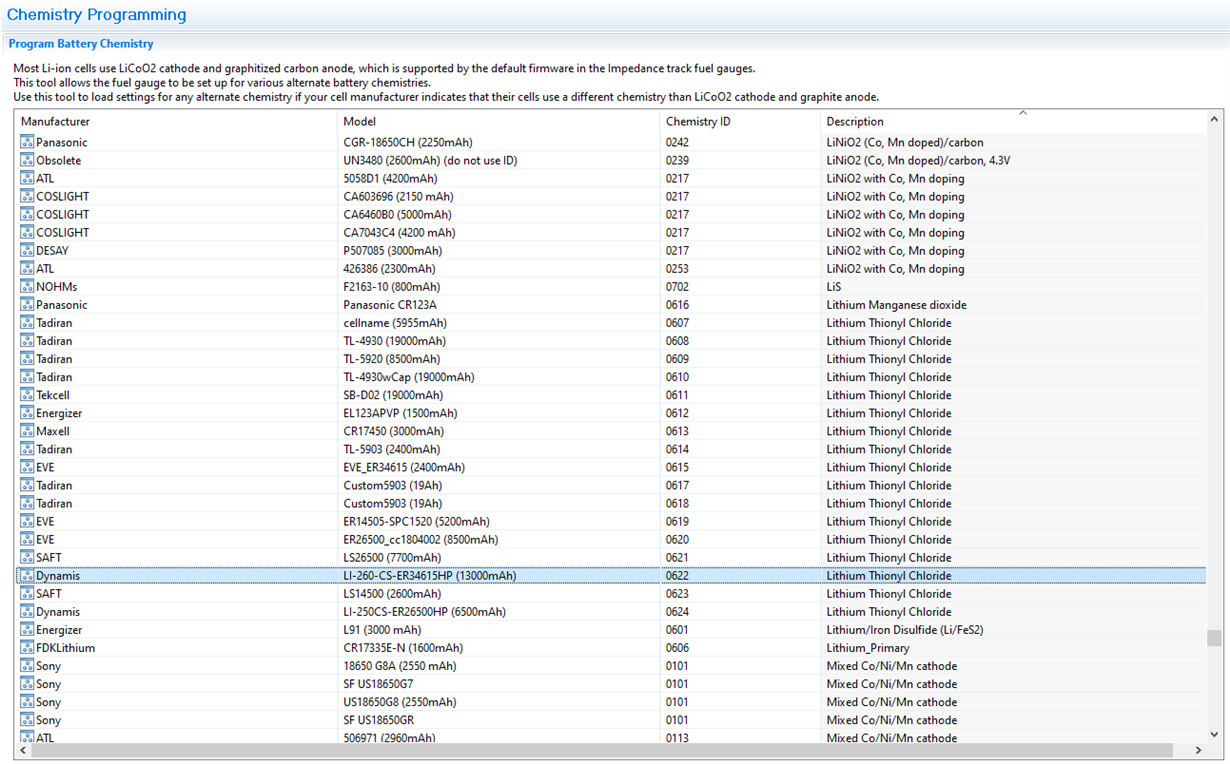1230x764 pixels.
Task: Select the SB-D02 (19000mAh) model cell
Action: [x=395, y=395]
